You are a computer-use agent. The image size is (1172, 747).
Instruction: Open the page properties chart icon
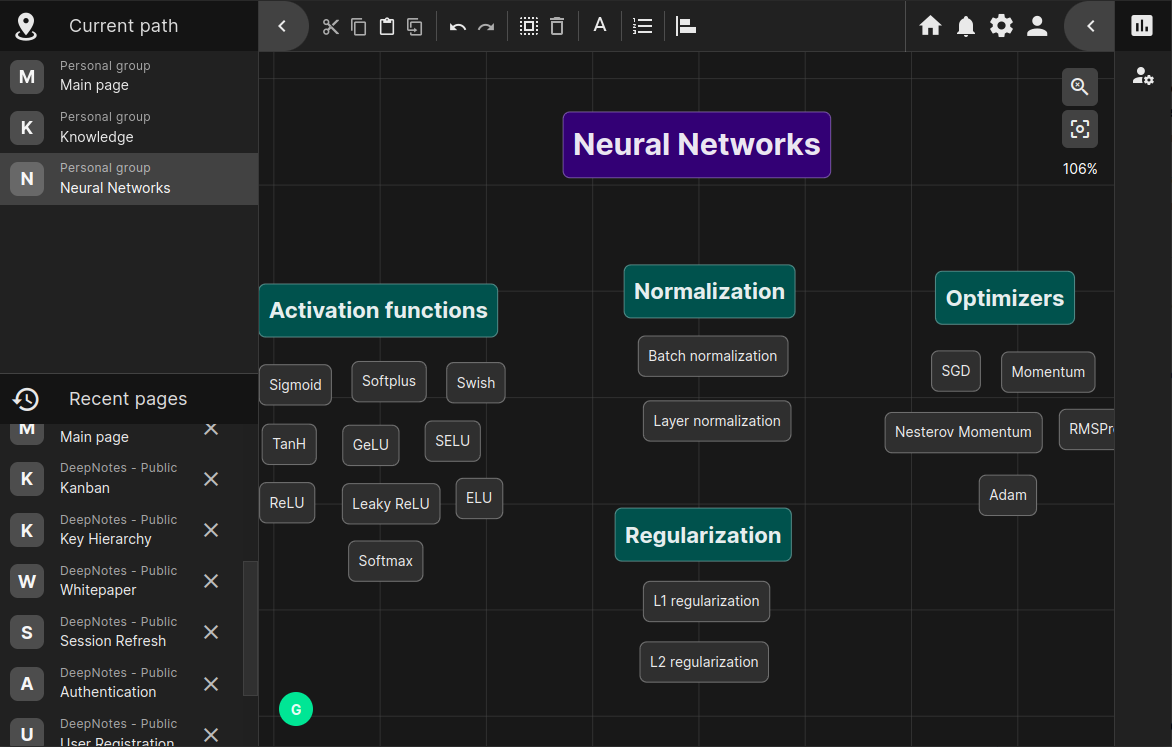click(x=1141, y=26)
